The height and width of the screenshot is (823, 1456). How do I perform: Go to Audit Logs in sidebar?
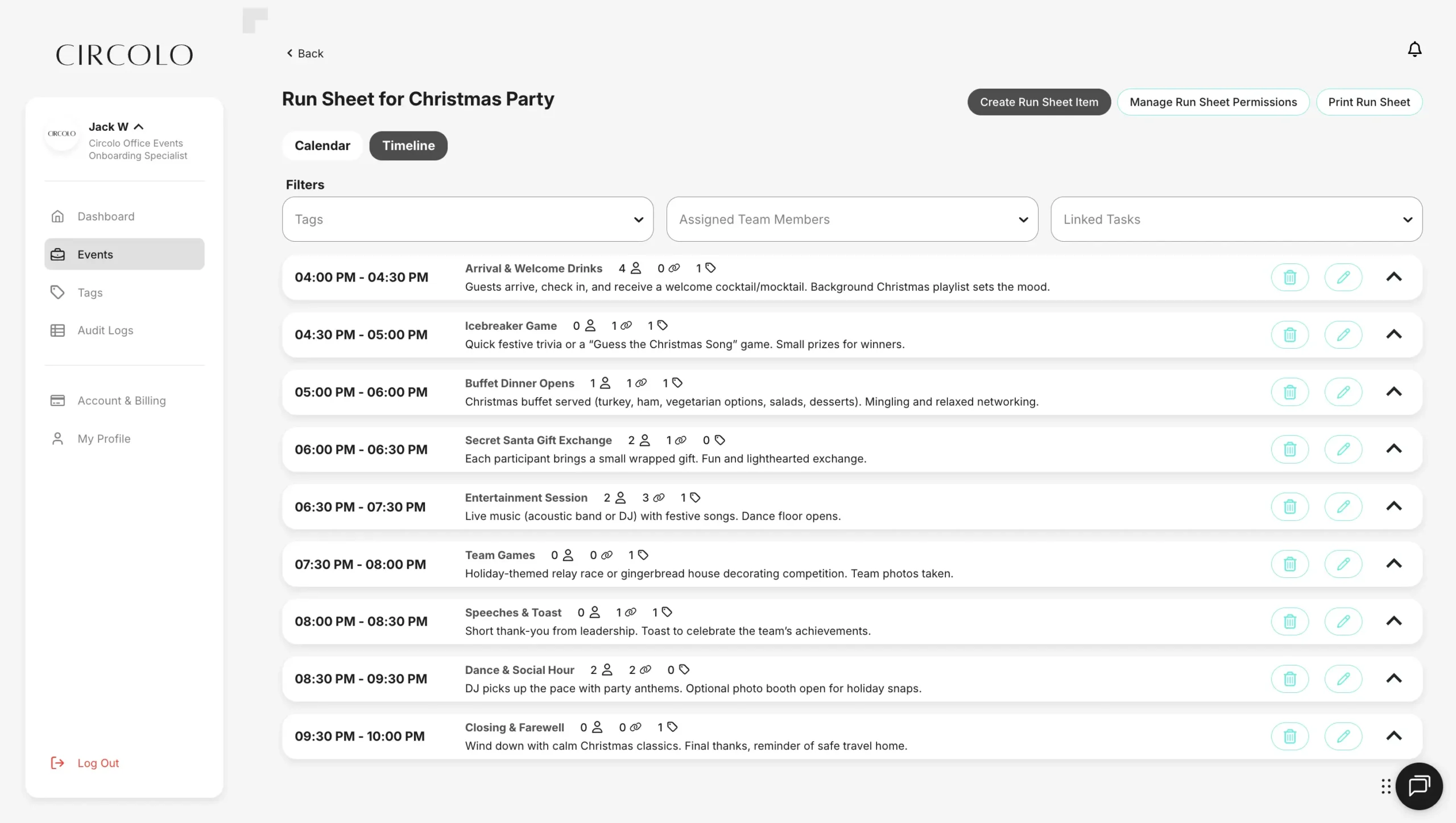[x=105, y=330]
